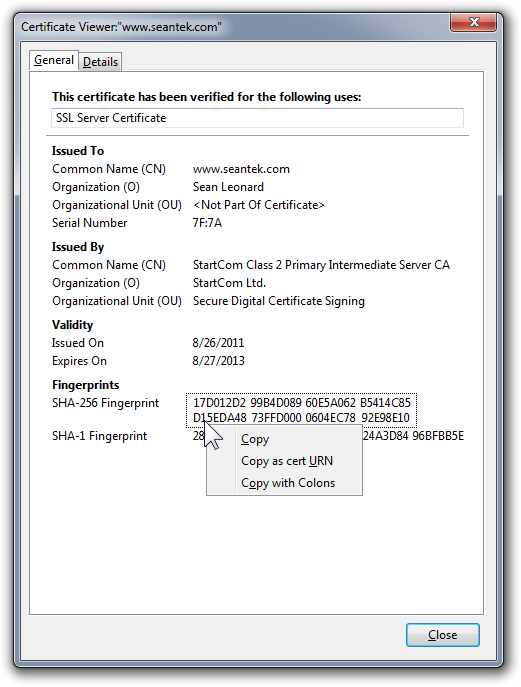This screenshot has height=687, width=521.
Task: Click the serial number 7F:7A
Action: point(207,223)
